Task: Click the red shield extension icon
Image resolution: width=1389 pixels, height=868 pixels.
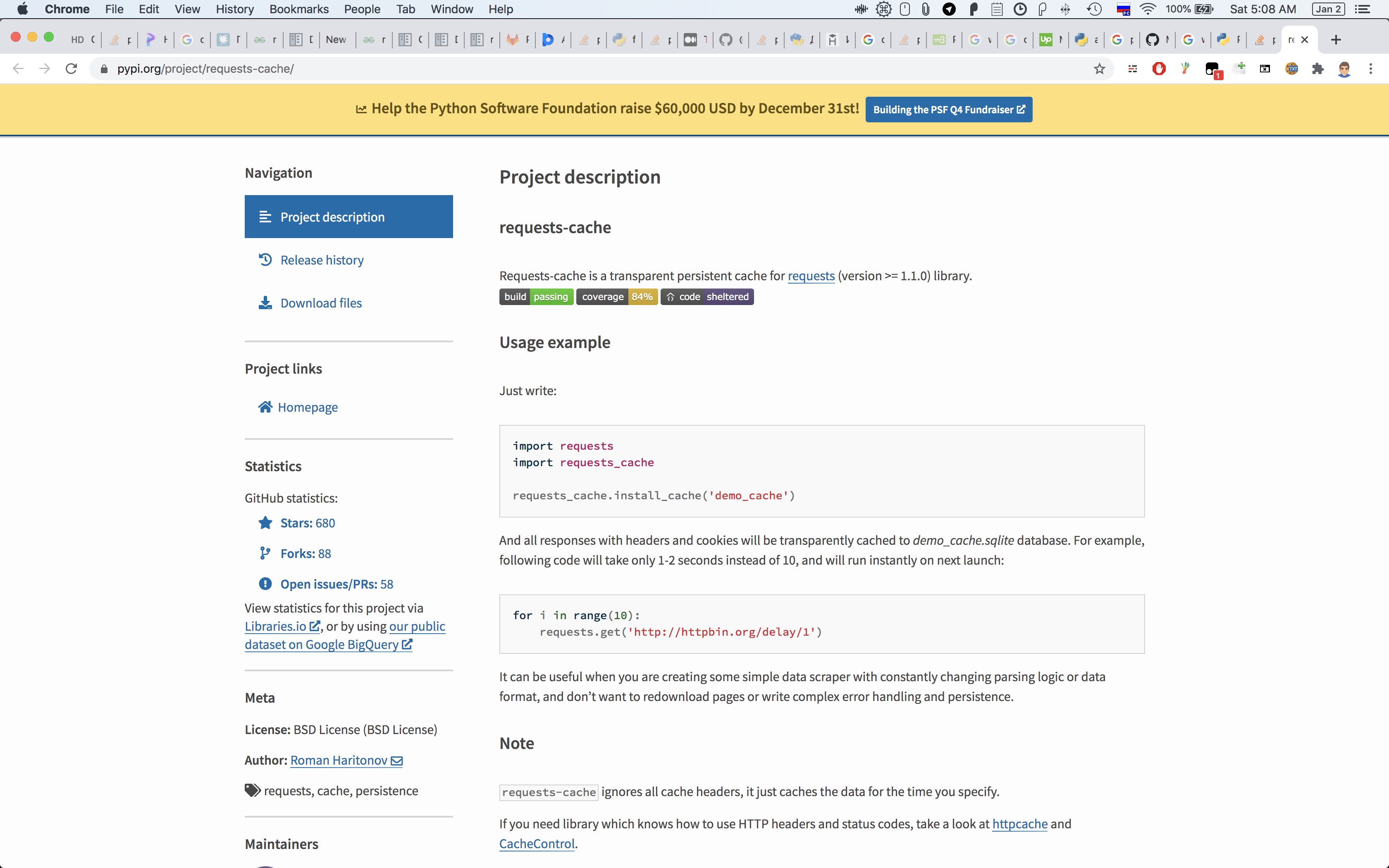Action: [1159, 69]
